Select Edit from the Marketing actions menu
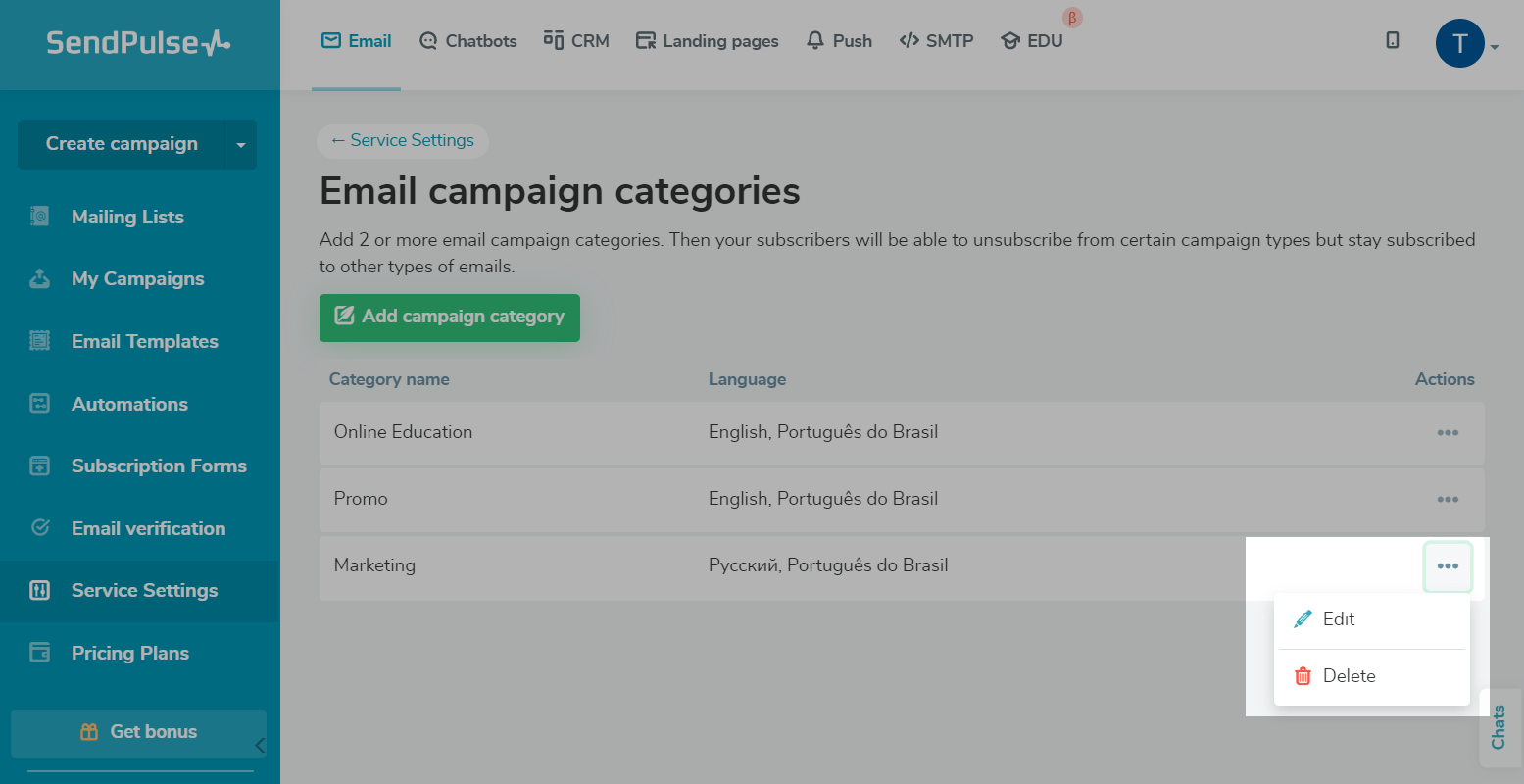This screenshot has width=1524, height=784. point(1338,619)
